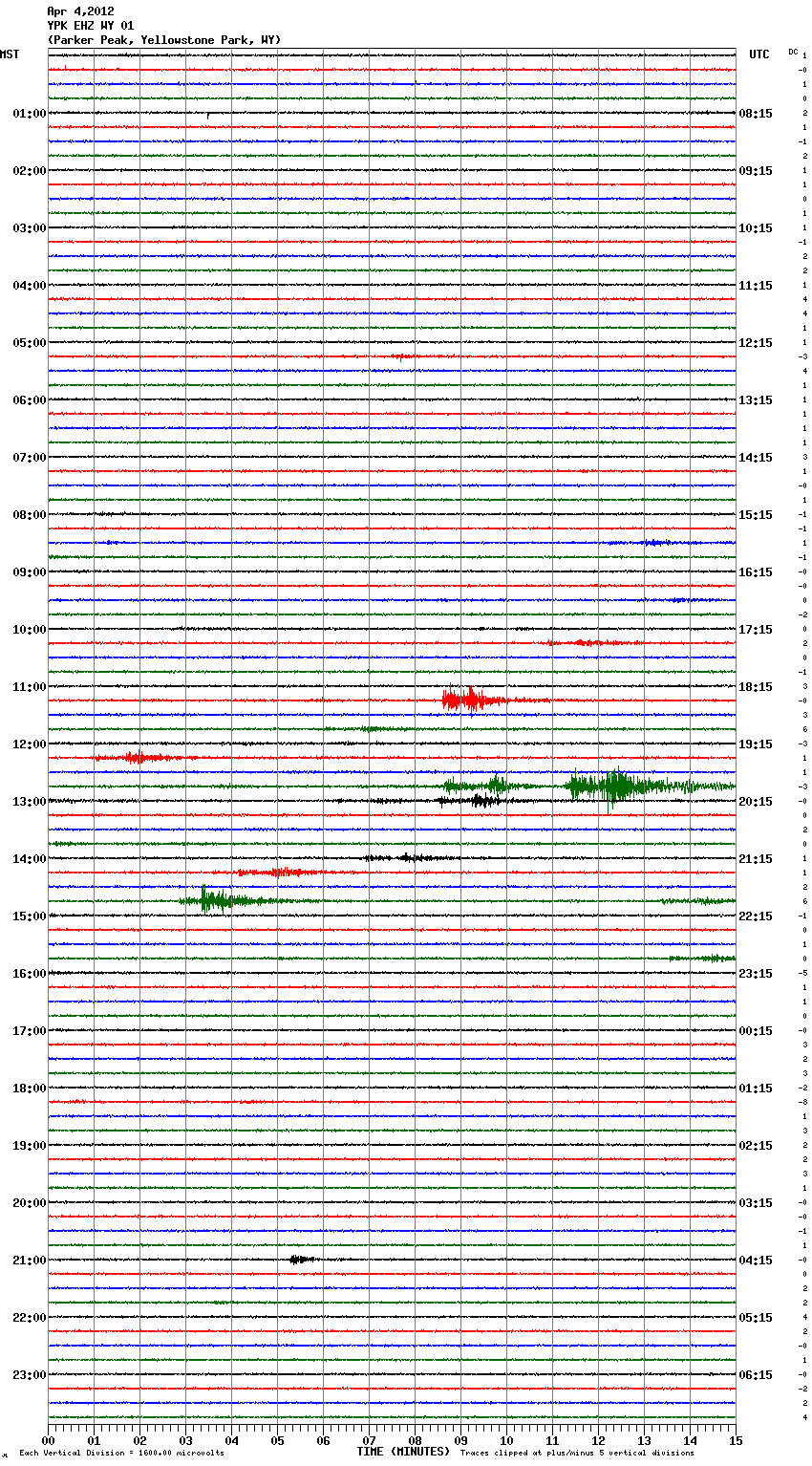
Task: Click the Traces clipped at plus/minus 5 footnote
Action: [x=577, y=1453]
